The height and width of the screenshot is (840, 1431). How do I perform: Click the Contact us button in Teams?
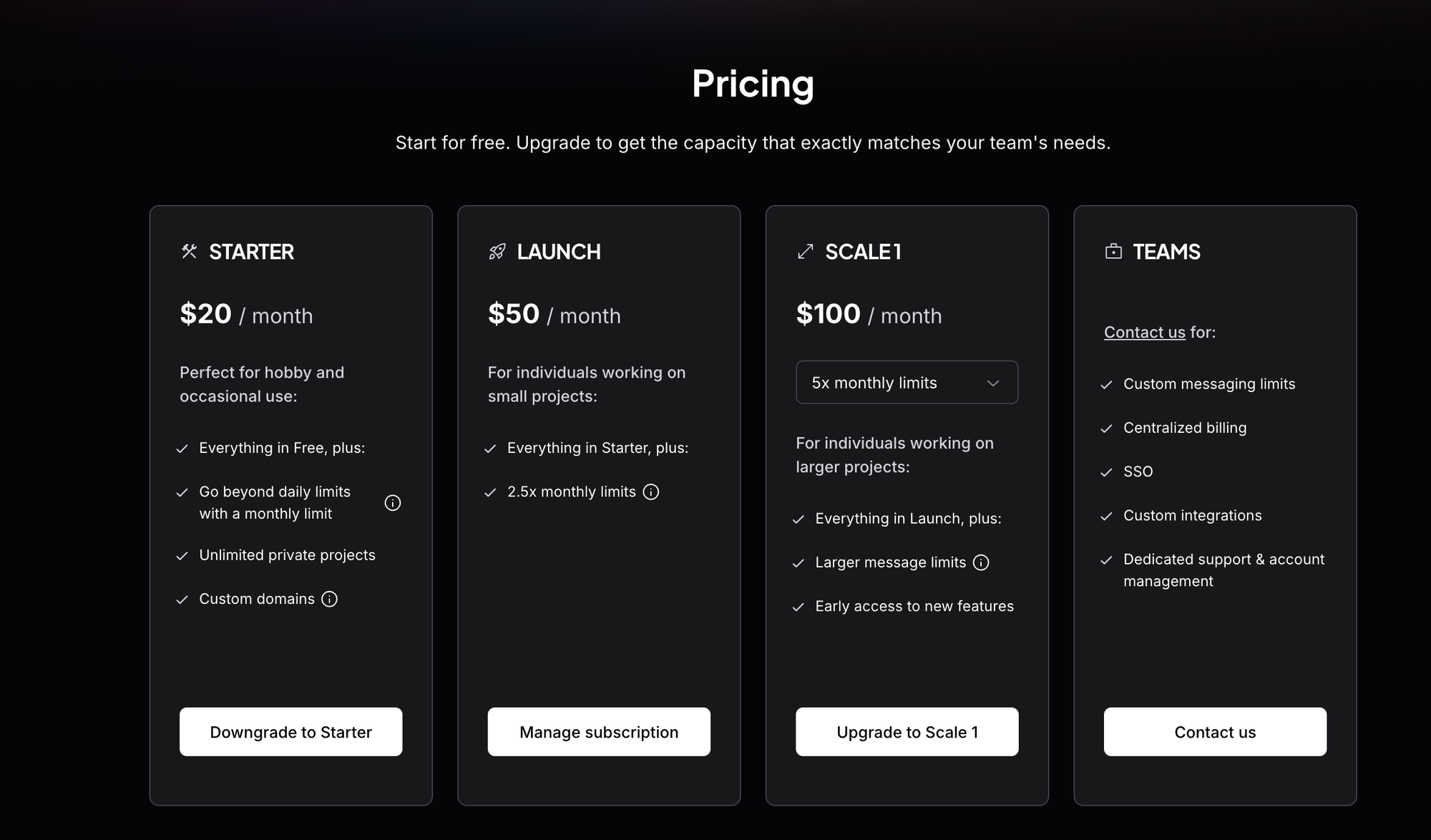(1215, 731)
